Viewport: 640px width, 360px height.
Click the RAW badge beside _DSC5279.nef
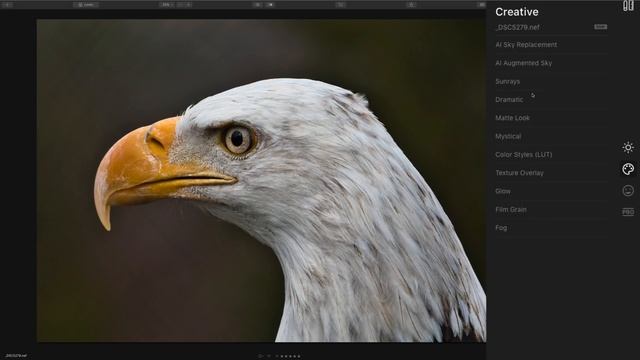[x=600, y=27]
